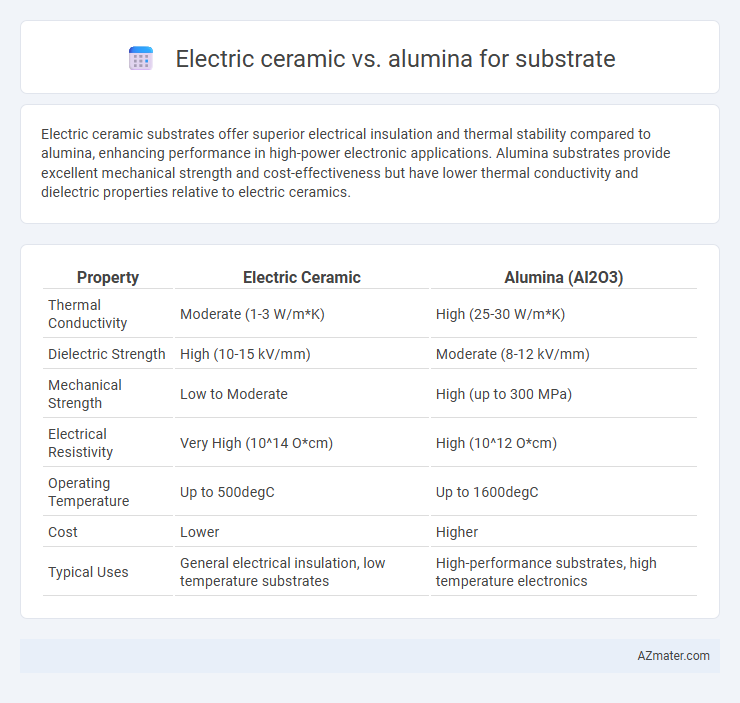740x703 pixels.
Task: Select the 'Dielectric Strength' row label
Action: 108,354
